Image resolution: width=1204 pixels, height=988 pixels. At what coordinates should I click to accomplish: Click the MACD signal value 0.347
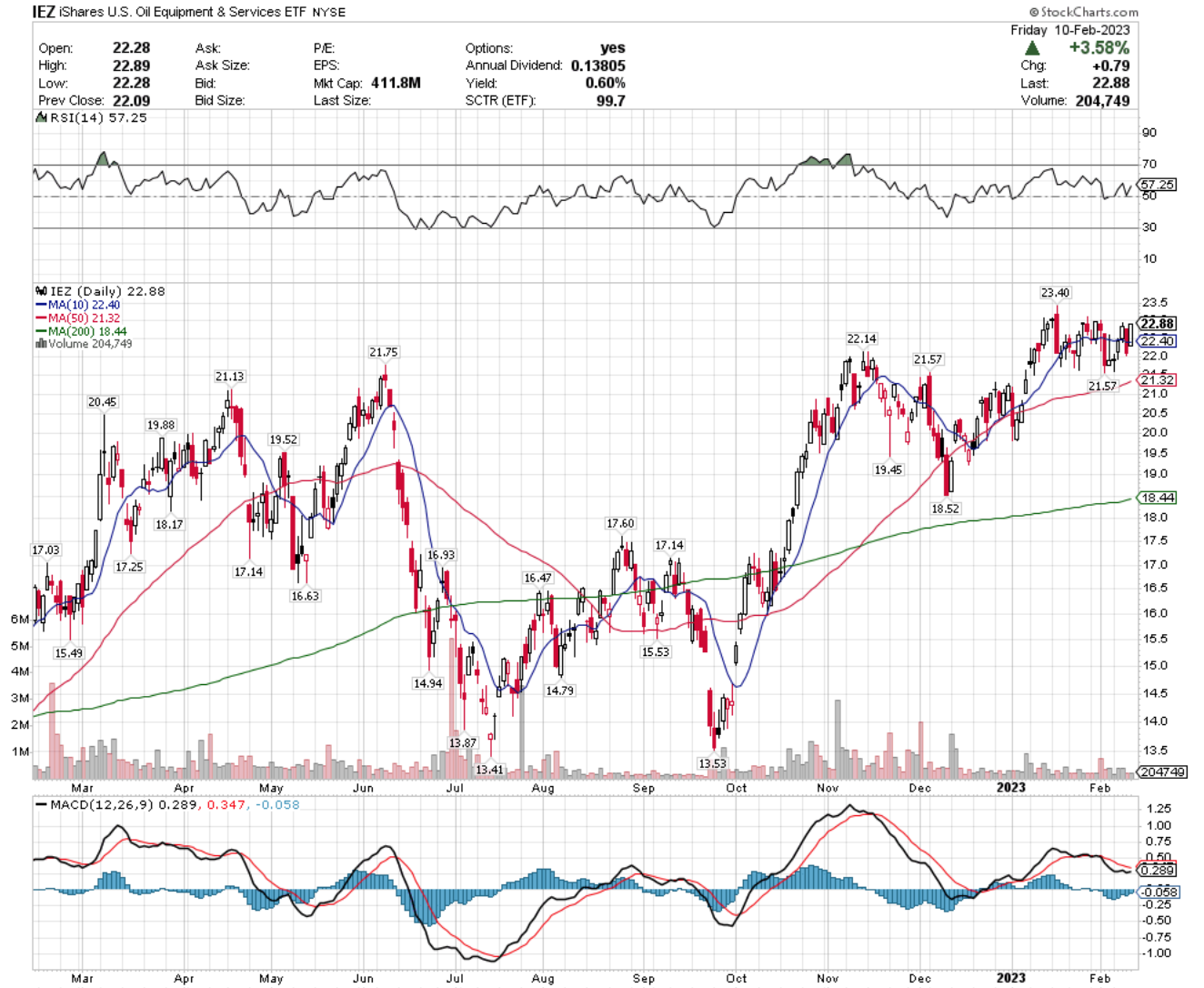[226, 805]
